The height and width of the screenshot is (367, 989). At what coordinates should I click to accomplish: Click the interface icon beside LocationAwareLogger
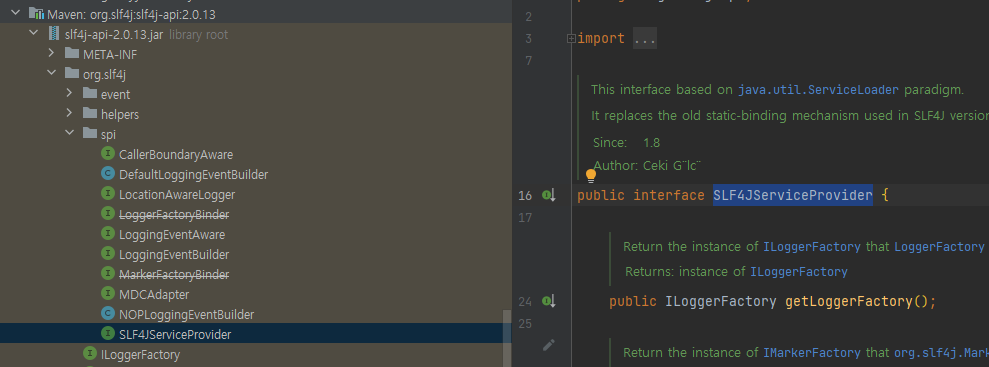click(108, 194)
